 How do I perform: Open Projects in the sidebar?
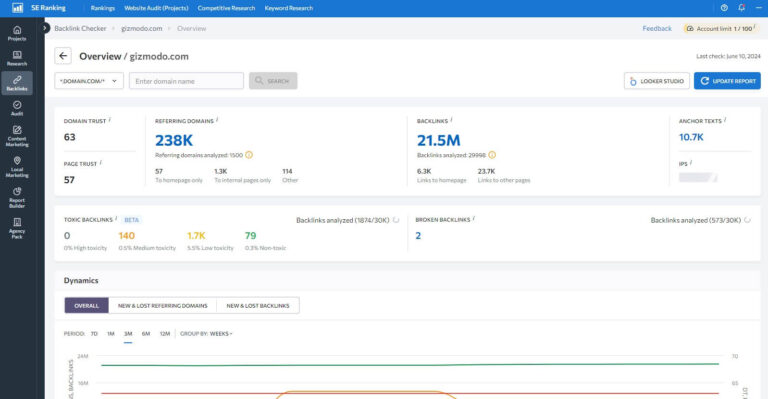[17, 33]
